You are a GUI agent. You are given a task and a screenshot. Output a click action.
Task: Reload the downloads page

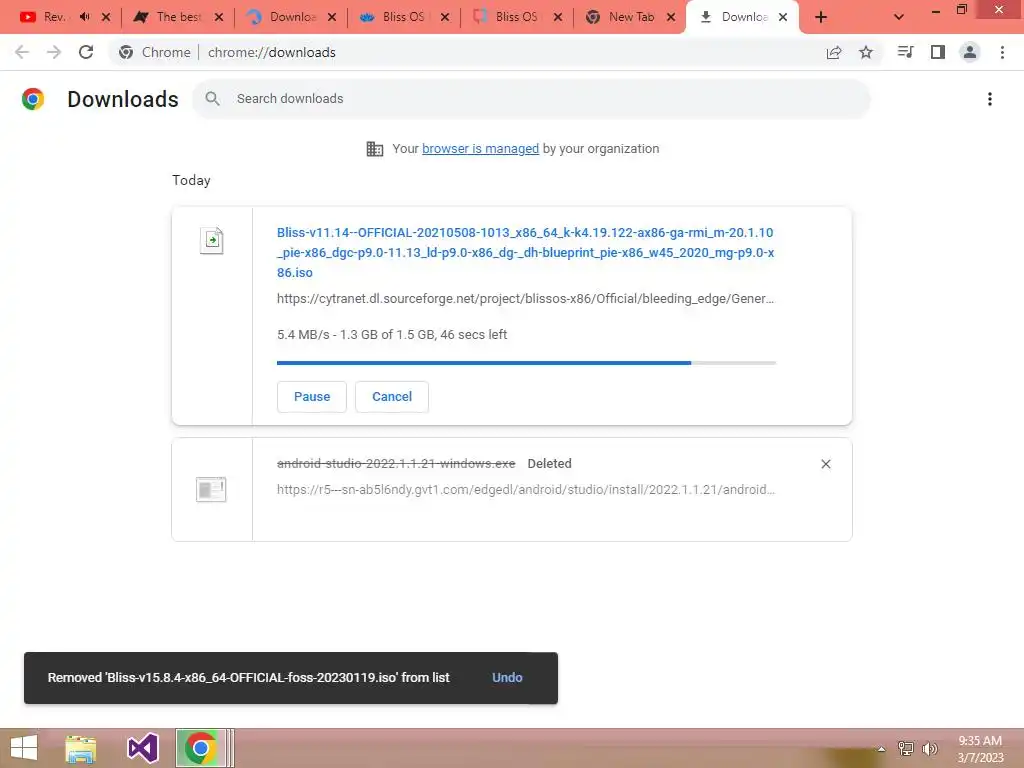pyautogui.click(x=86, y=52)
